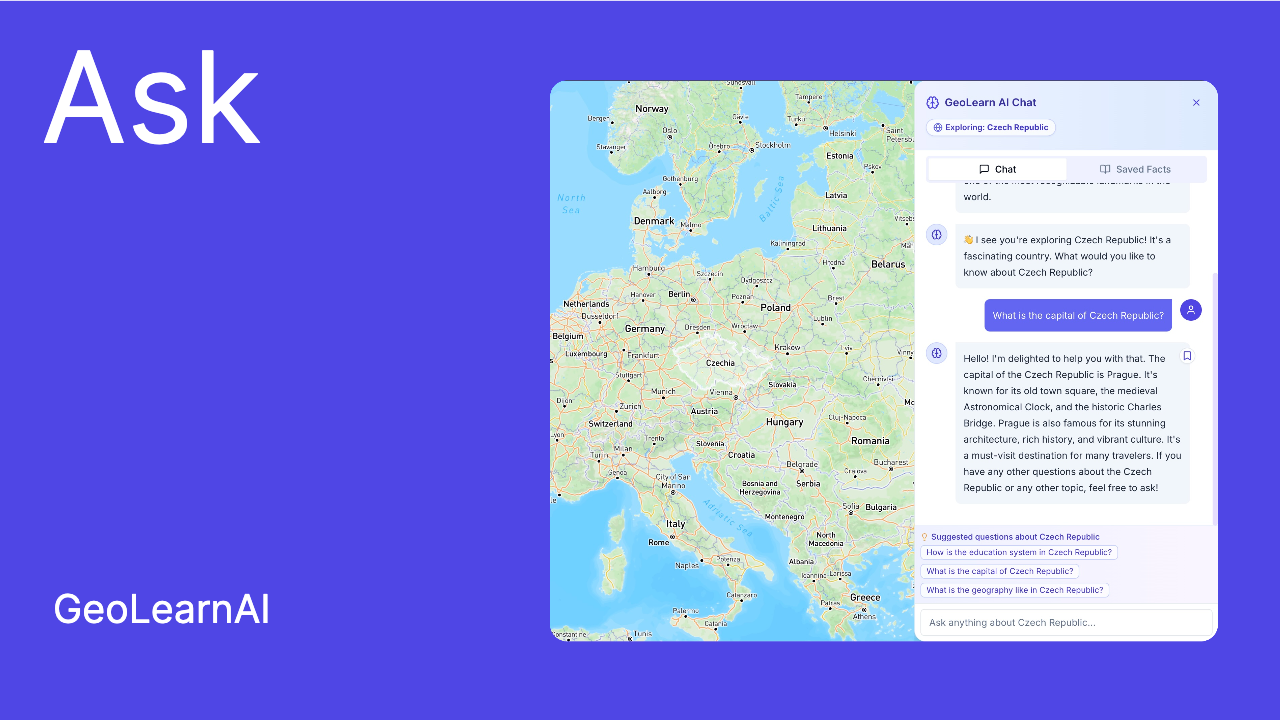The height and width of the screenshot is (720, 1280).
Task: Click the sent message bubble about the capital
Action: click(1078, 315)
